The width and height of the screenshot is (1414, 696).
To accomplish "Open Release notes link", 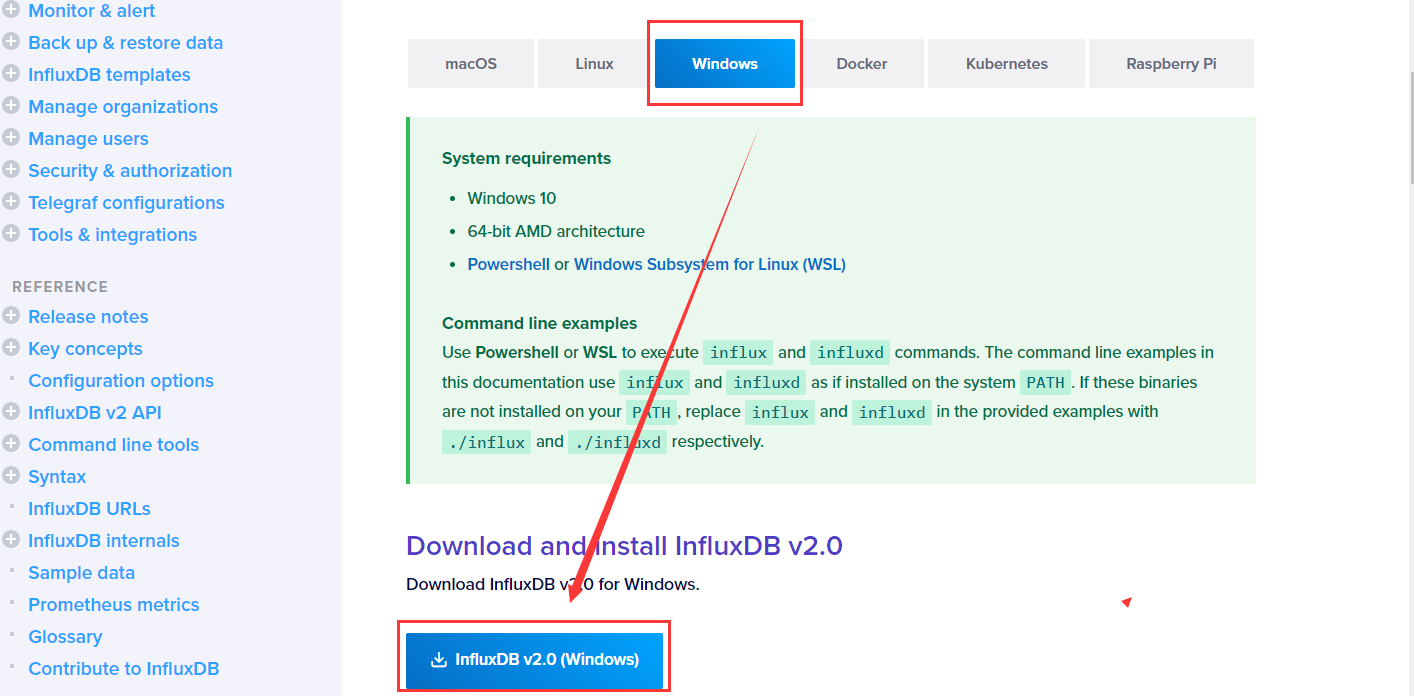I will 88,317.
